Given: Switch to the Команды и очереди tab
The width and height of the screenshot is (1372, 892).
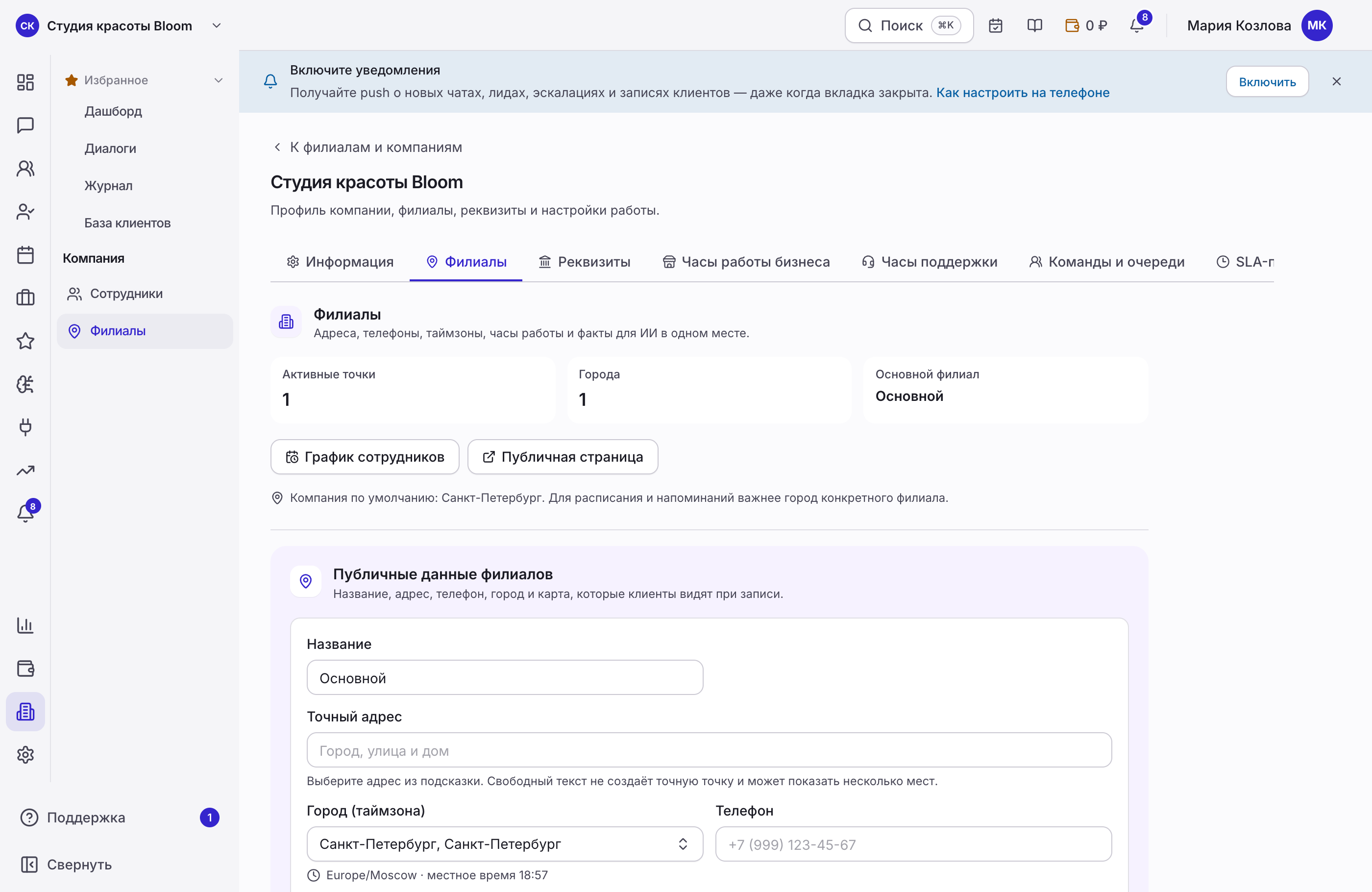Looking at the screenshot, I should 1107,262.
